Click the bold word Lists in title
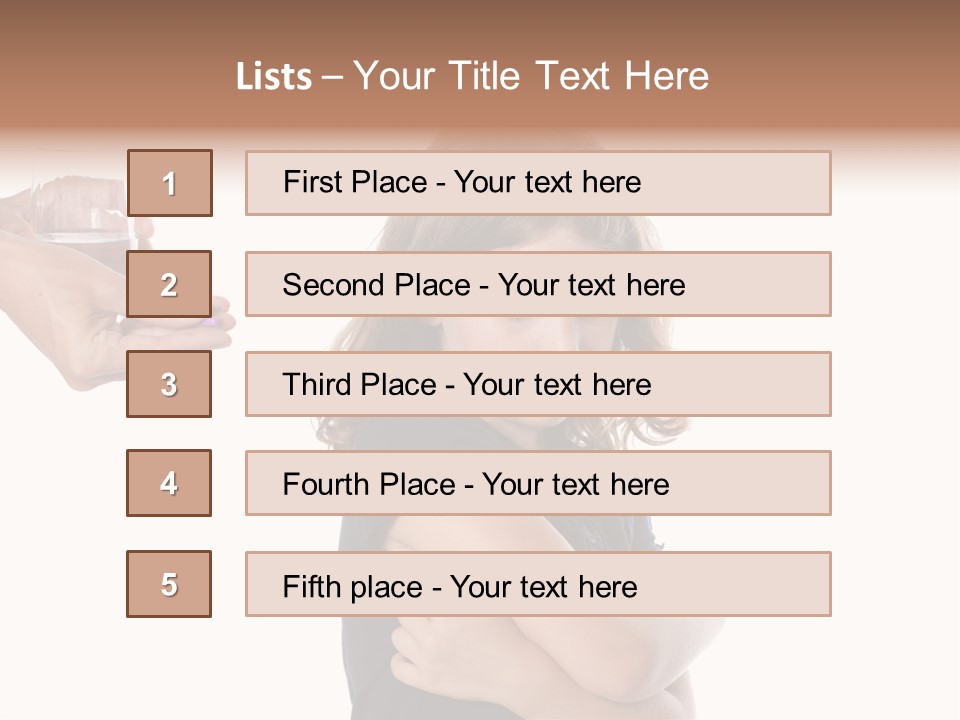 pyautogui.click(x=274, y=77)
